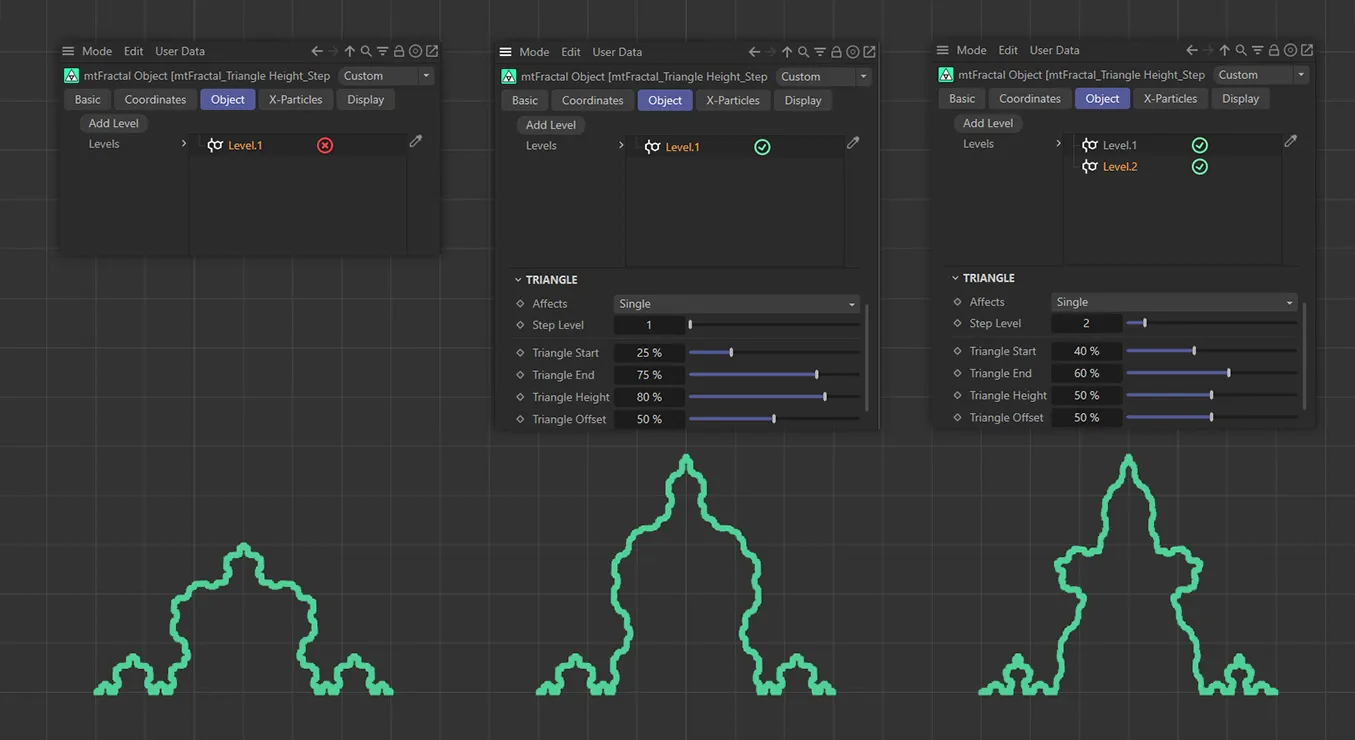Image resolution: width=1355 pixels, height=740 pixels.
Task: Click Add Level button above the Level.2 list
Action: pyautogui.click(x=987, y=123)
